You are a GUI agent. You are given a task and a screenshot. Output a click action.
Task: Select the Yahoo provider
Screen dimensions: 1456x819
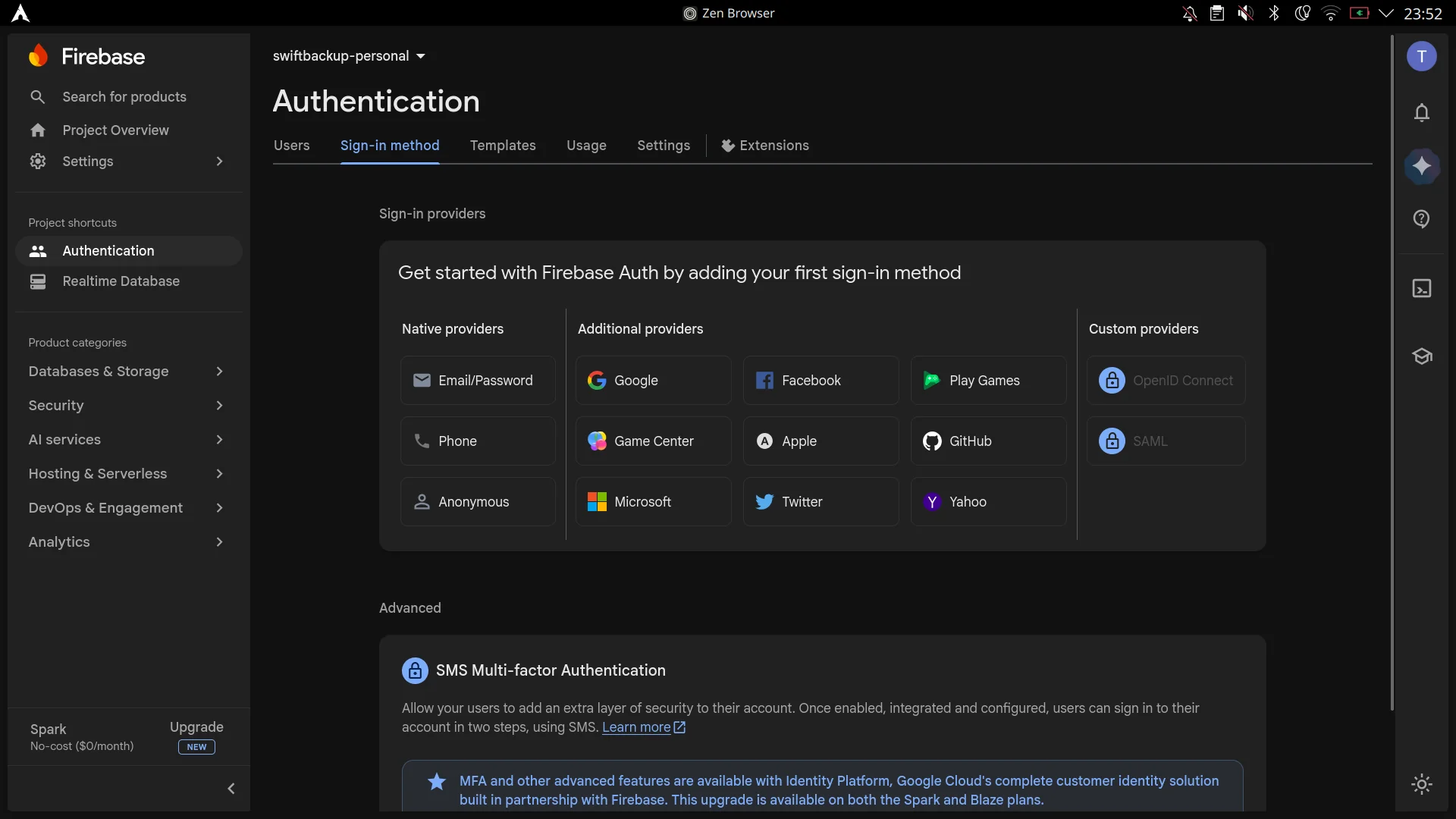click(x=989, y=502)
